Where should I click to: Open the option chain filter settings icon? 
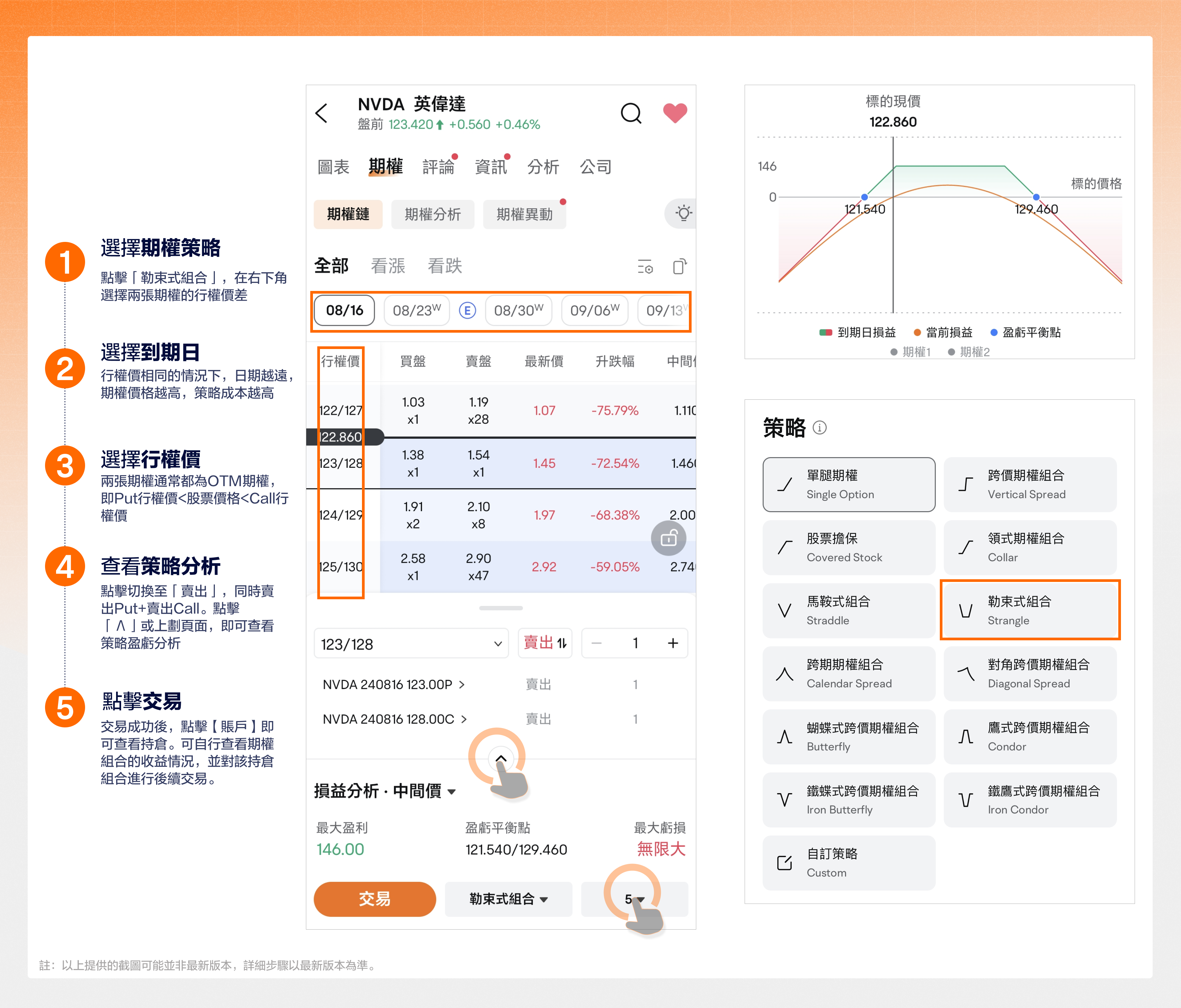(645, 267)
